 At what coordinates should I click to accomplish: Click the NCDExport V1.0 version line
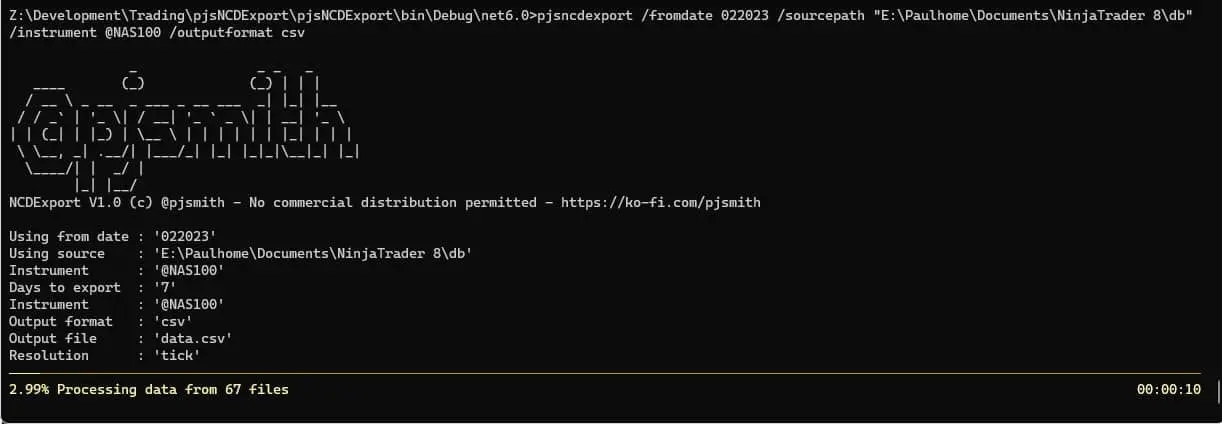pos(384,202)
